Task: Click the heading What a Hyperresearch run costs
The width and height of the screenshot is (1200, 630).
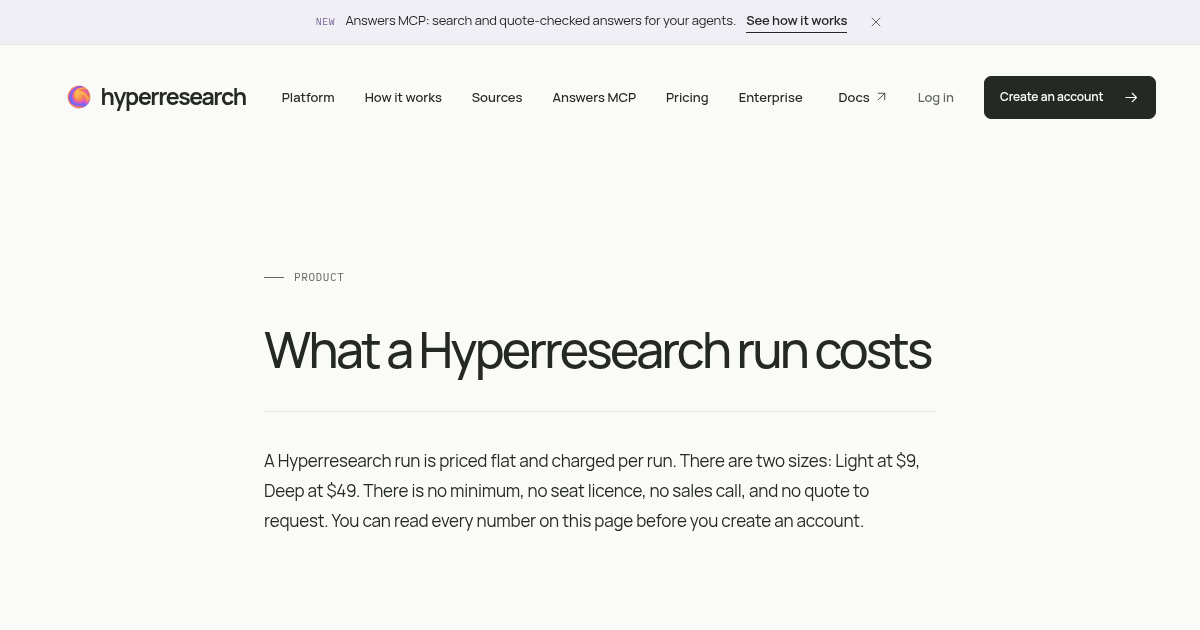Action: [x=597, y=351]
